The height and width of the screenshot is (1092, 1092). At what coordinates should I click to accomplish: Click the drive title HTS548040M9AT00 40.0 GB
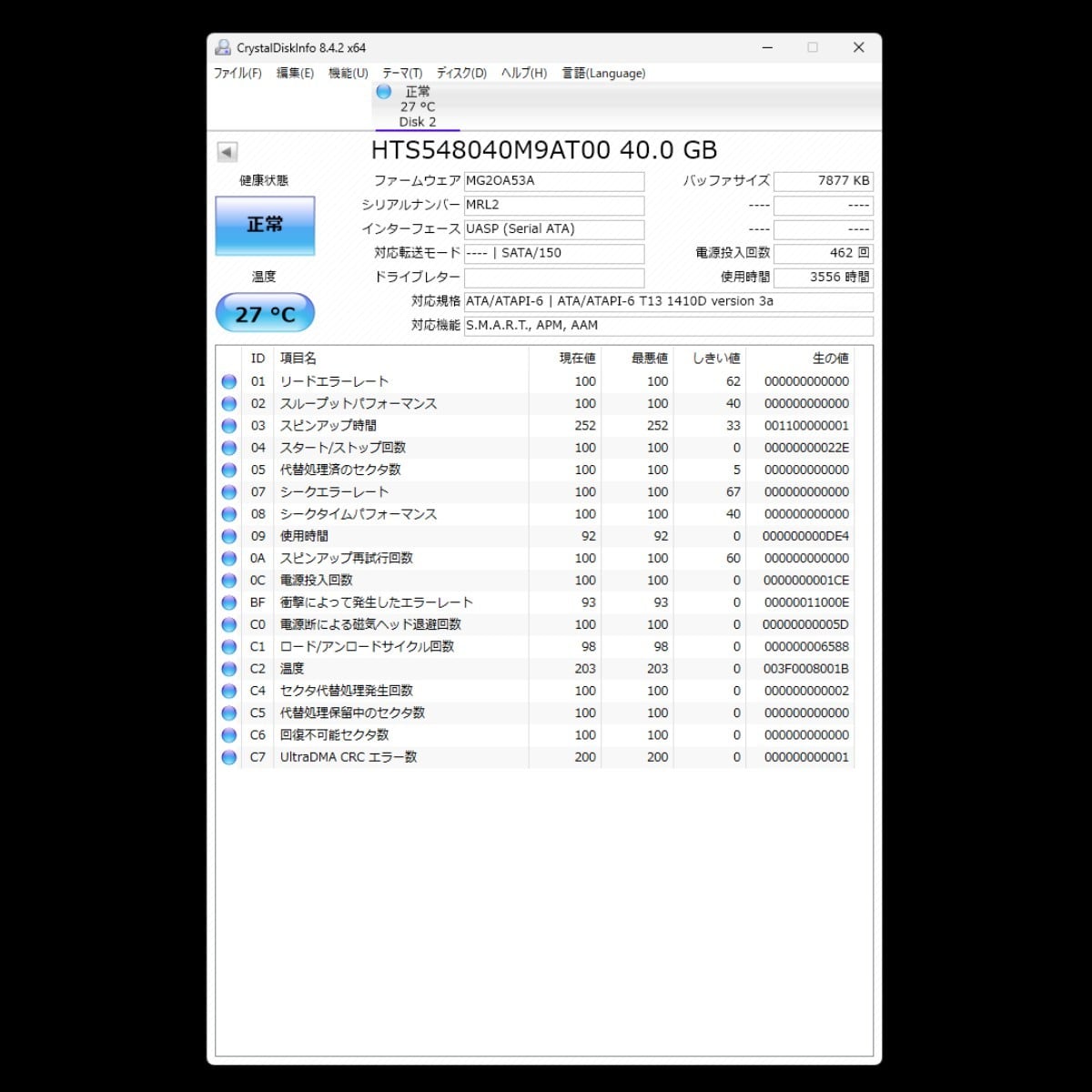coord(544,150)
